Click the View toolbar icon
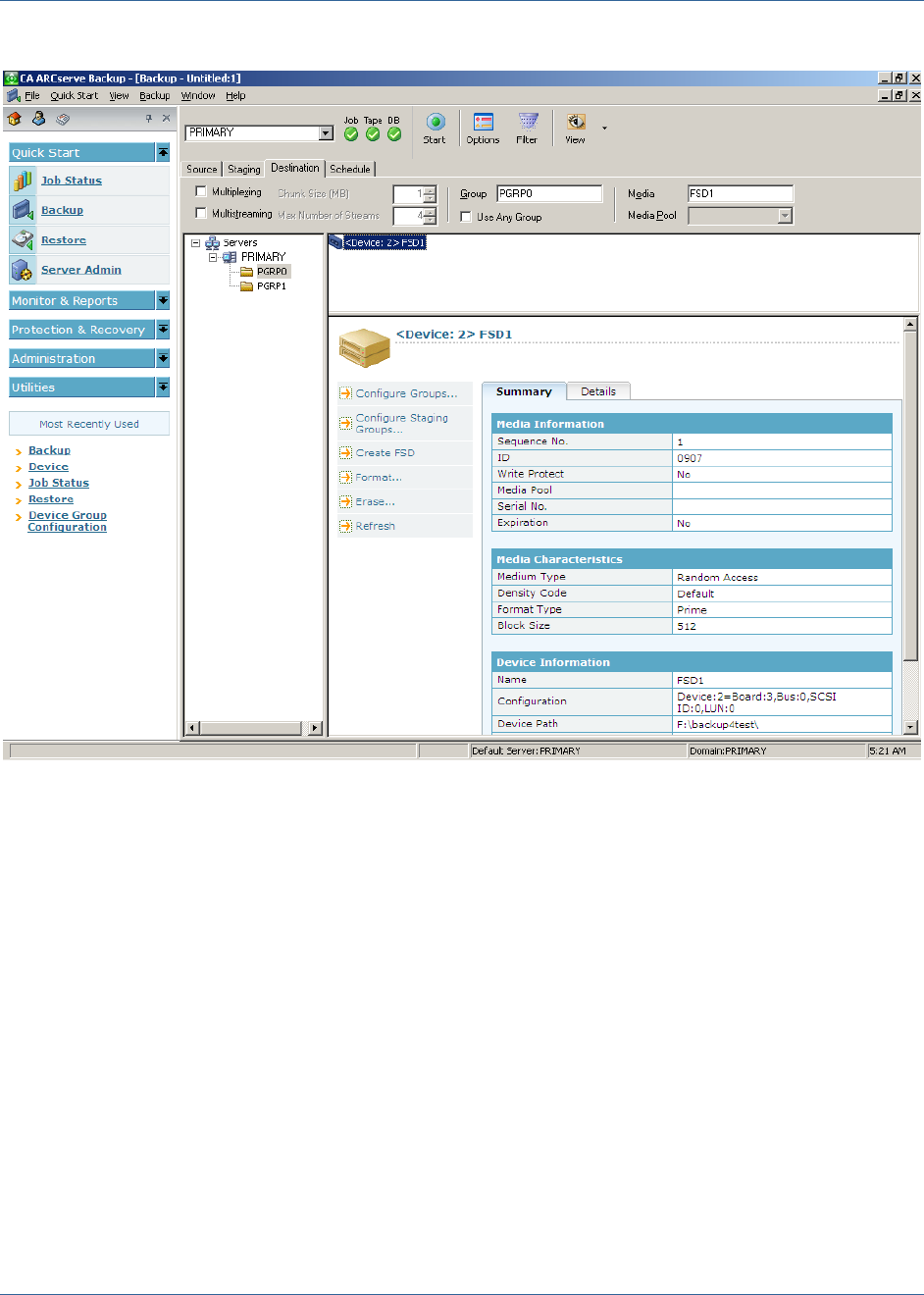Viewport: 924px width, 1295px height. pyautogui.click(x=576, y=122)
